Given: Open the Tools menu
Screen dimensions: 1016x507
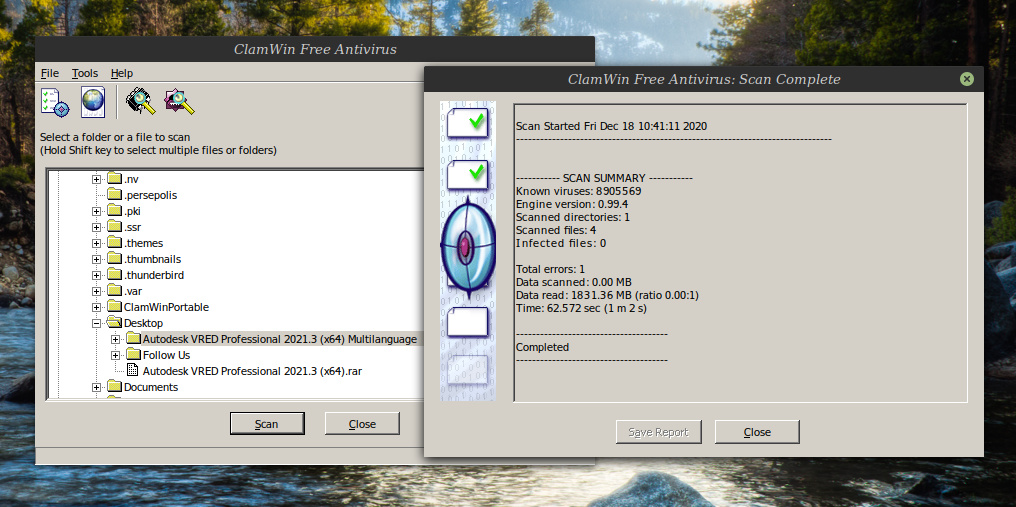Looking at the screenshot, I should pyautogui.click(x=85, y=73).
